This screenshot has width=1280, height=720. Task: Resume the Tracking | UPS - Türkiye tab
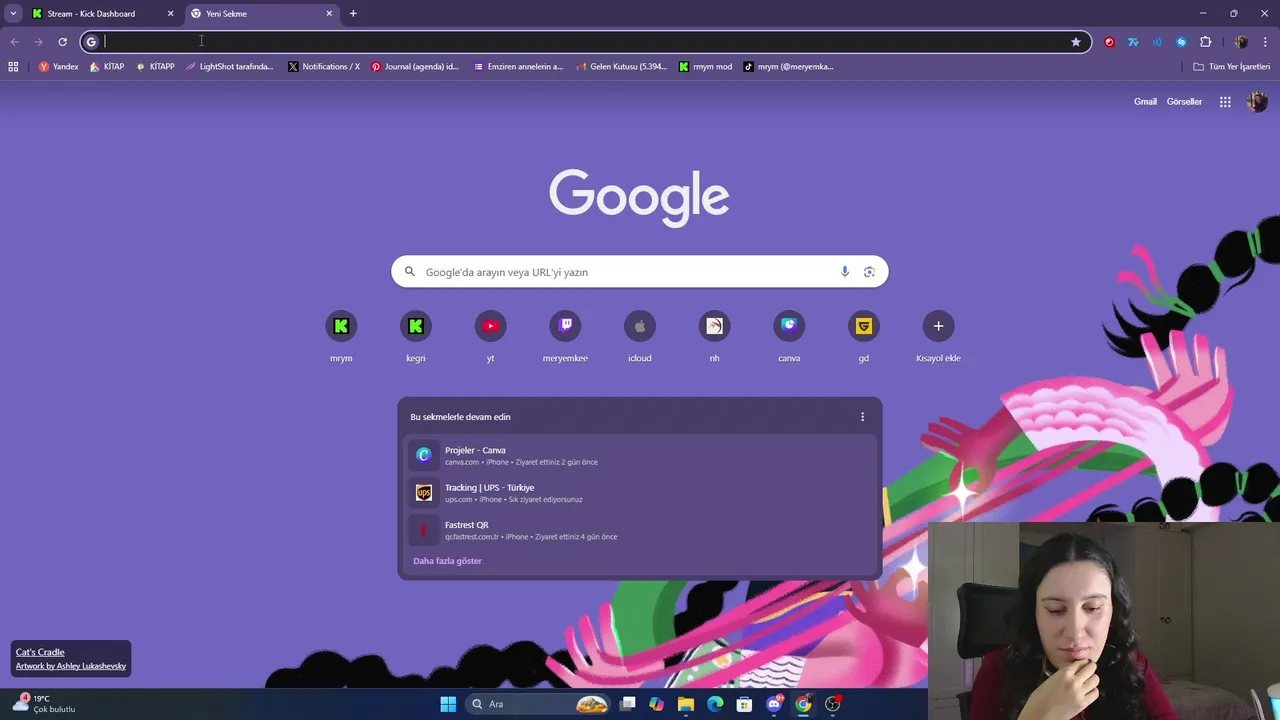click(640, 493)
